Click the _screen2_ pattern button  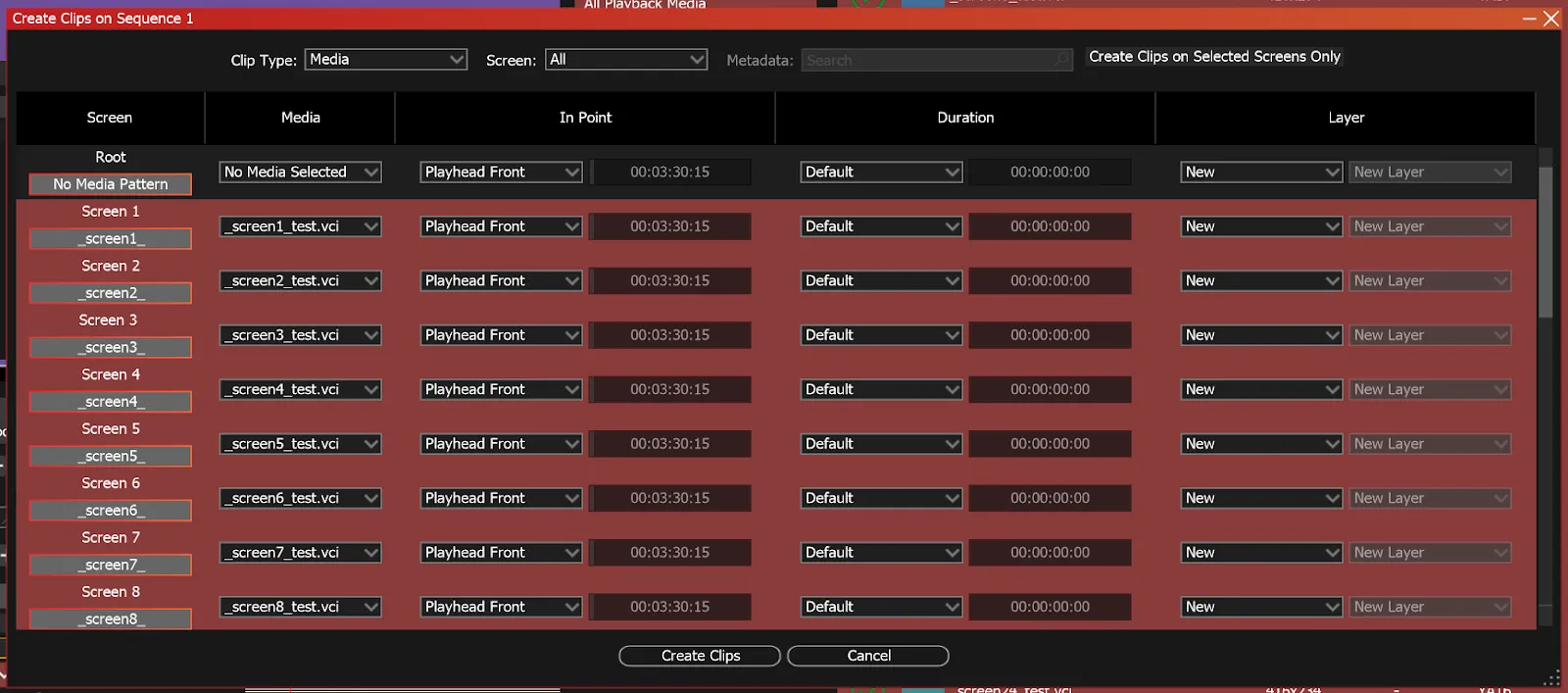tap(110, 293)
